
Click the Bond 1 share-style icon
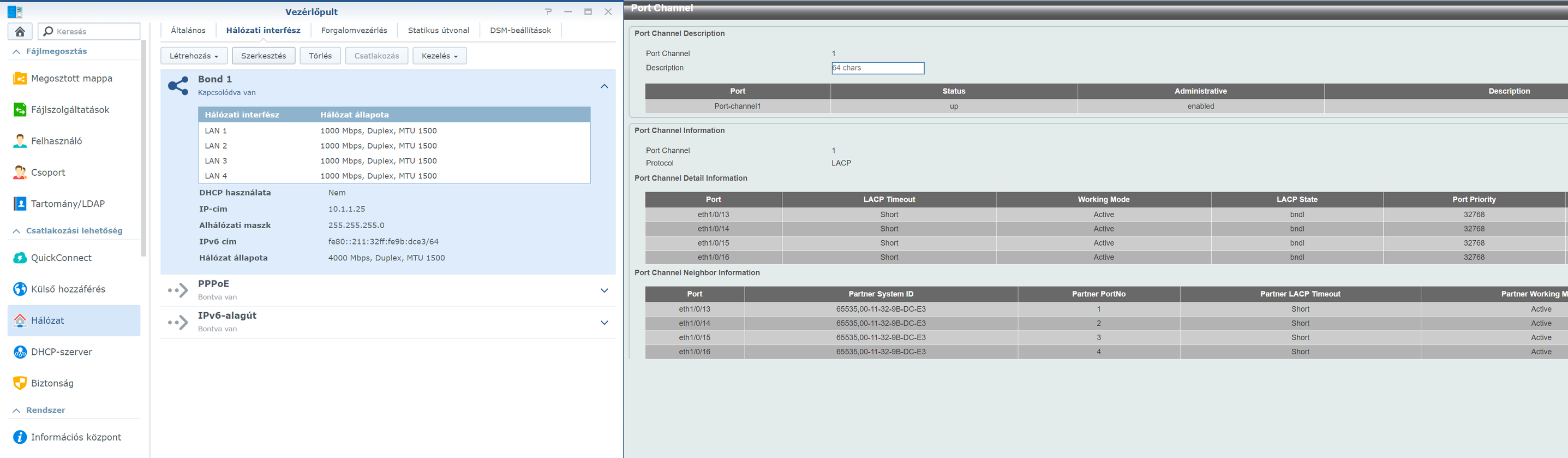tap(178, 86)
